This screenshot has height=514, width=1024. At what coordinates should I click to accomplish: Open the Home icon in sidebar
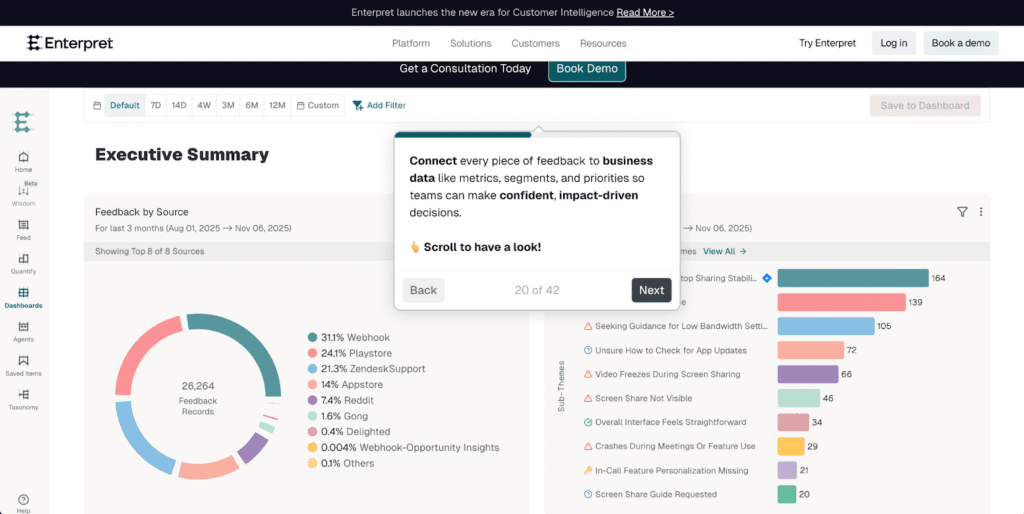[23, 157]
